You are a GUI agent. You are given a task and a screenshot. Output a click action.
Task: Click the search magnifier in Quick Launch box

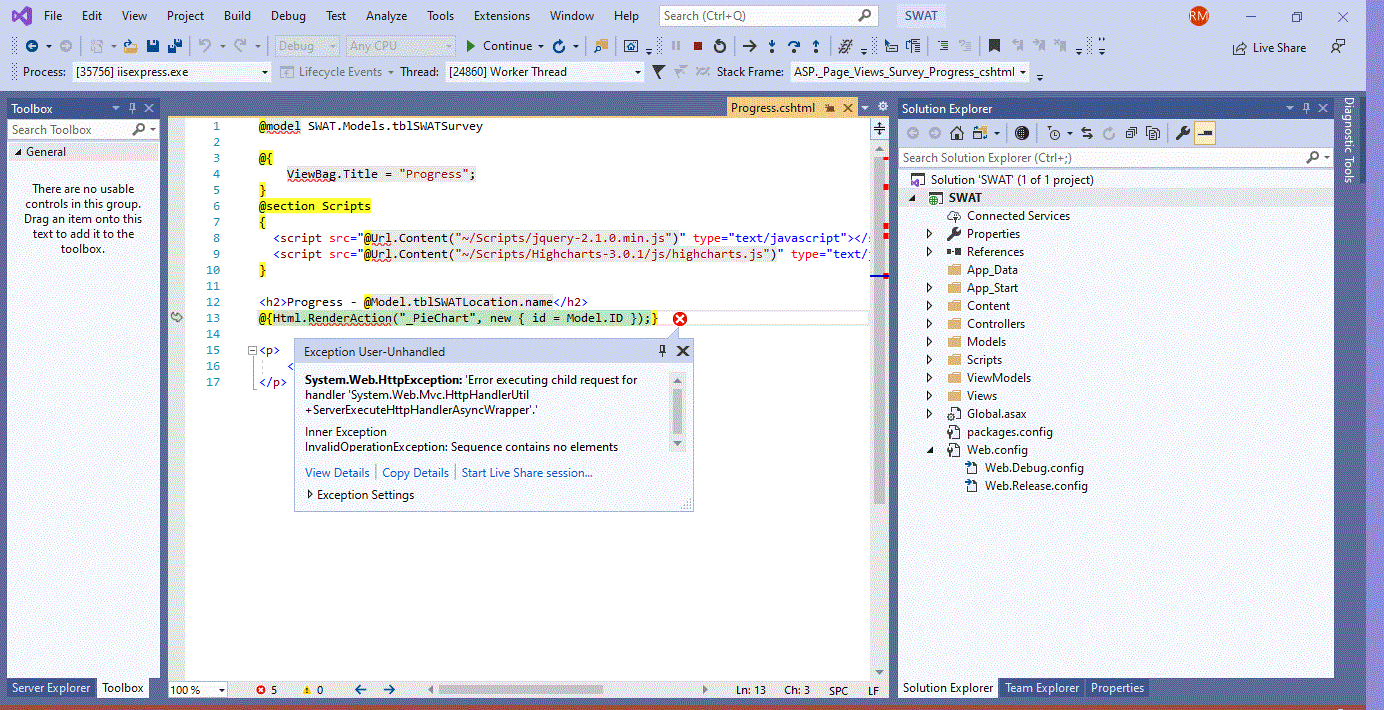865,16
